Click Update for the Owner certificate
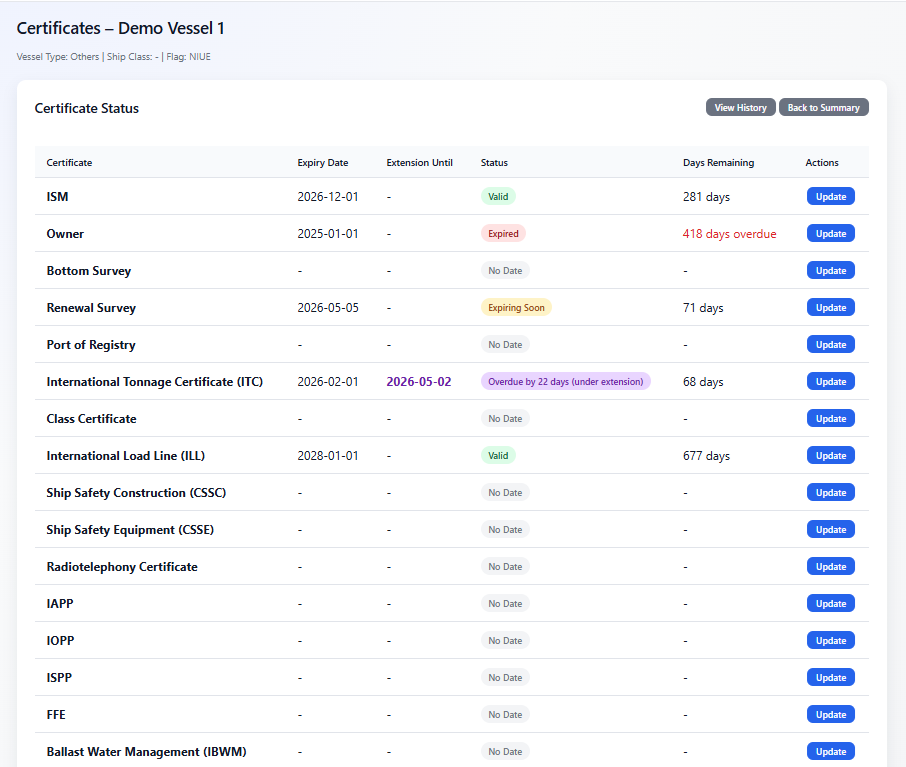This screenshot has height=767, width=906. tap(830, 233)
